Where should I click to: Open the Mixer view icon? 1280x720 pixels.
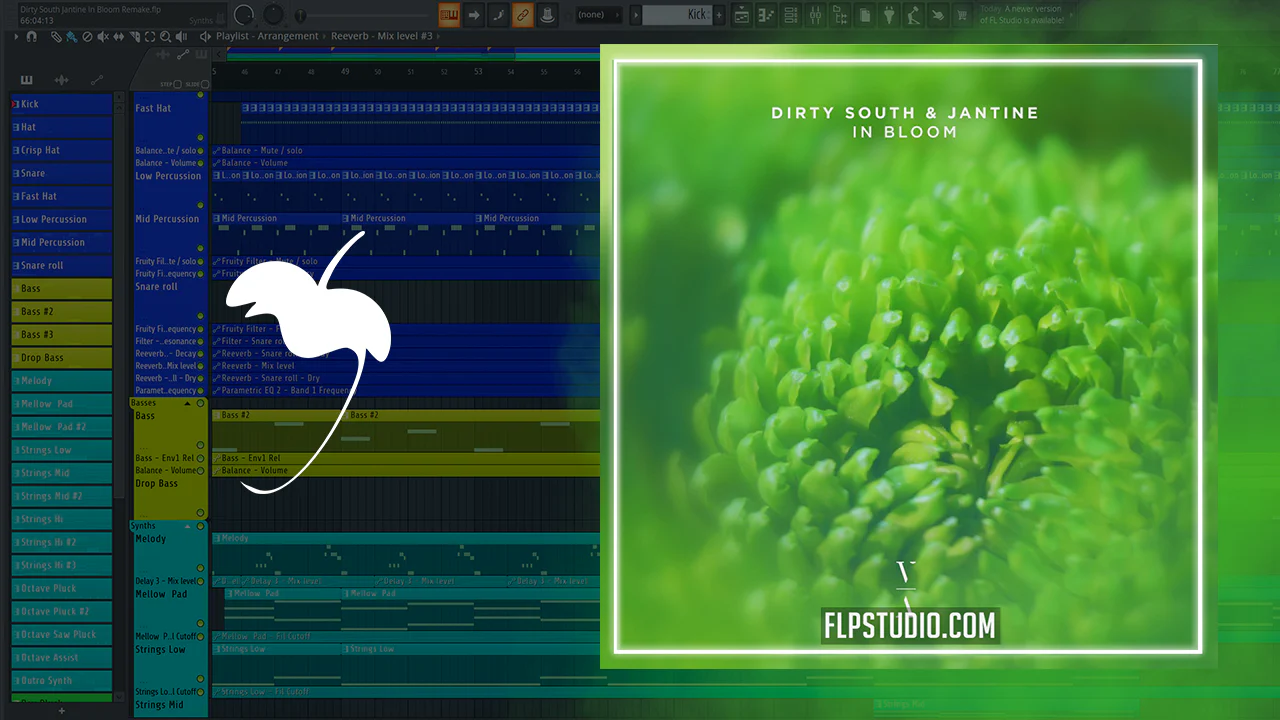point(816,15)
